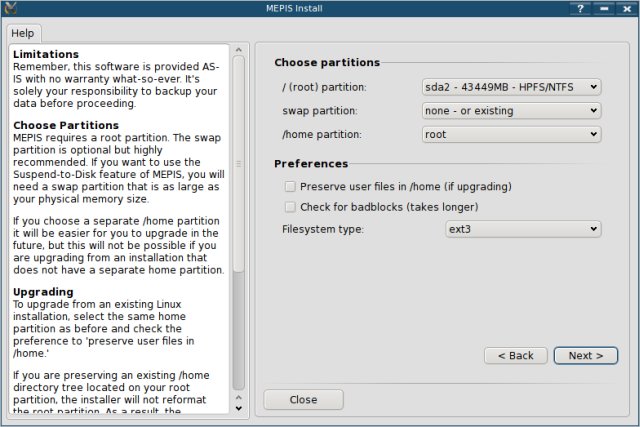Viewport: 640px width, 427px height.
Task: Click the '/ (root) partition:' label
Action: click(324, 87)
